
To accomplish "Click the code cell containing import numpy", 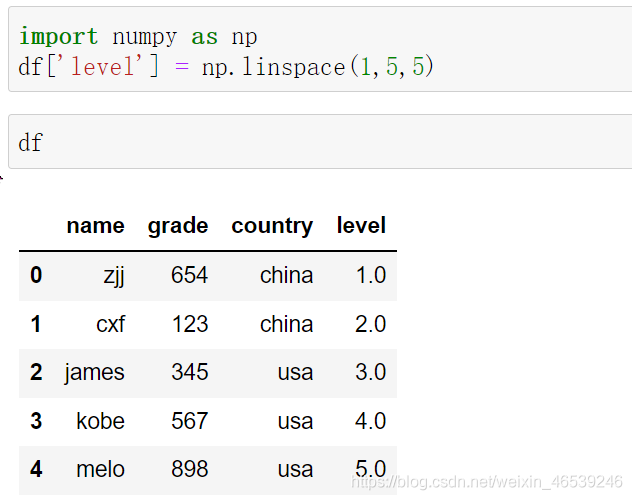I will (x=320, y=49).
